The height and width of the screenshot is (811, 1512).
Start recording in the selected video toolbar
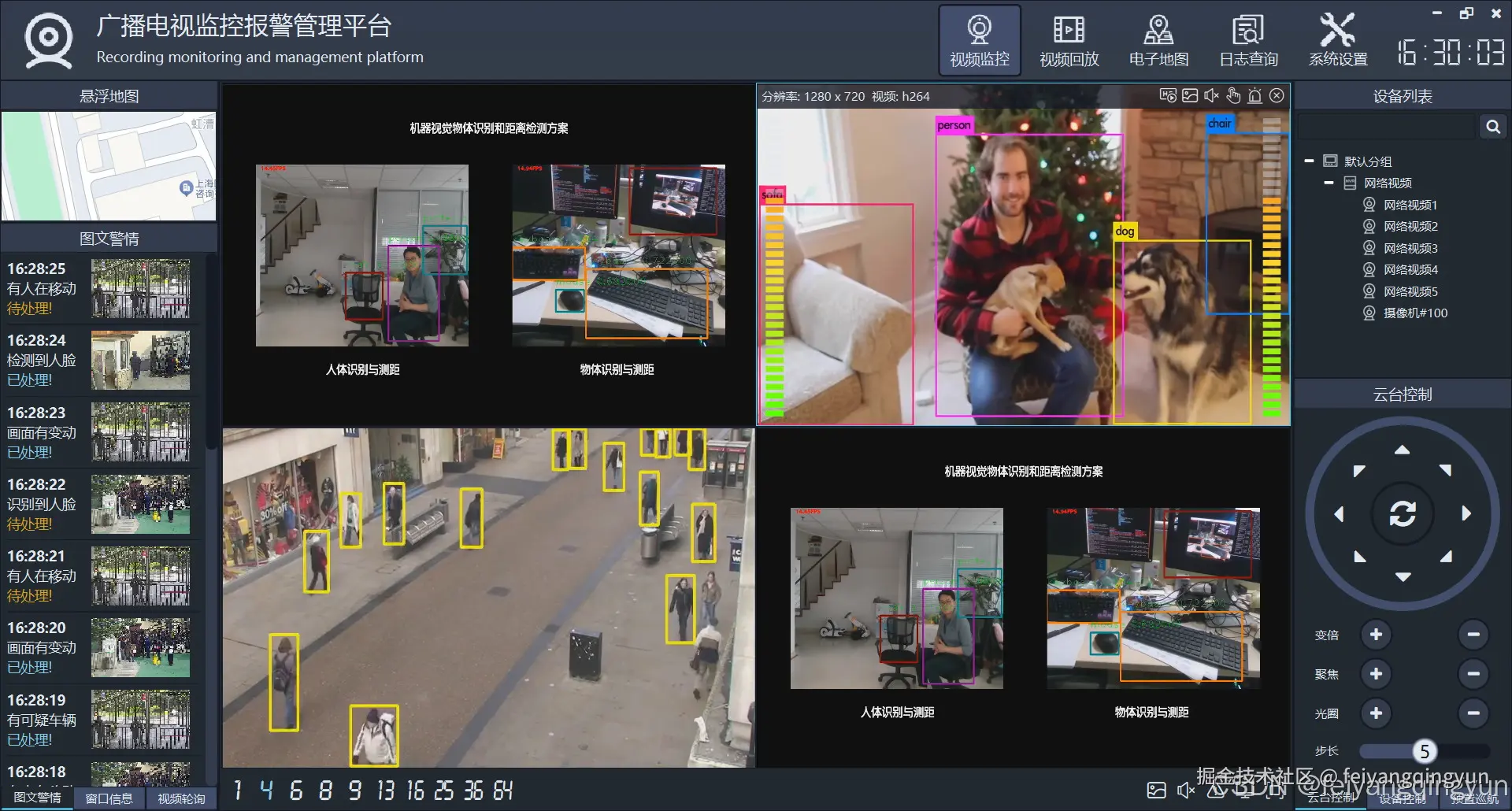(x=1168, y=96)
